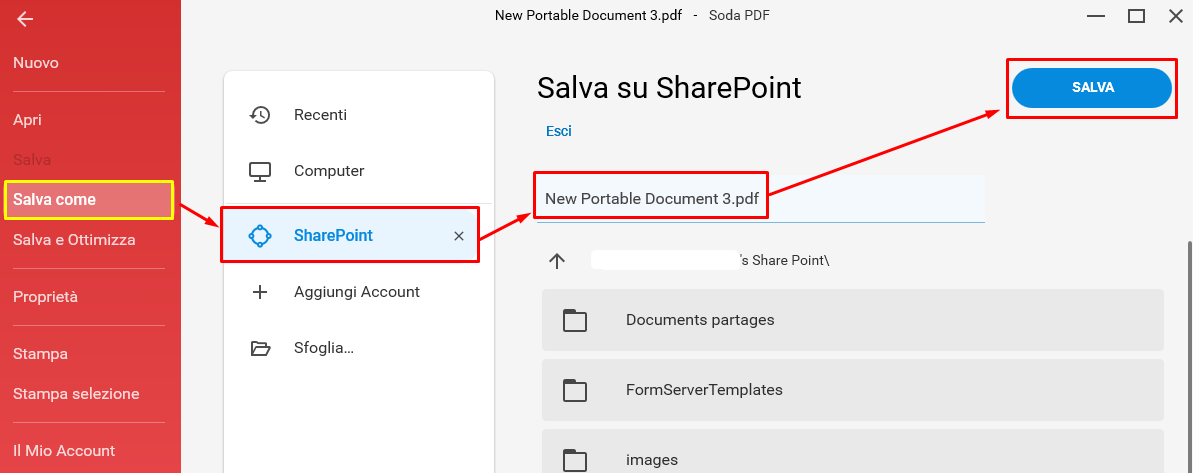Click the Share Point path text
1193x473 pixels.
(784, 260)
